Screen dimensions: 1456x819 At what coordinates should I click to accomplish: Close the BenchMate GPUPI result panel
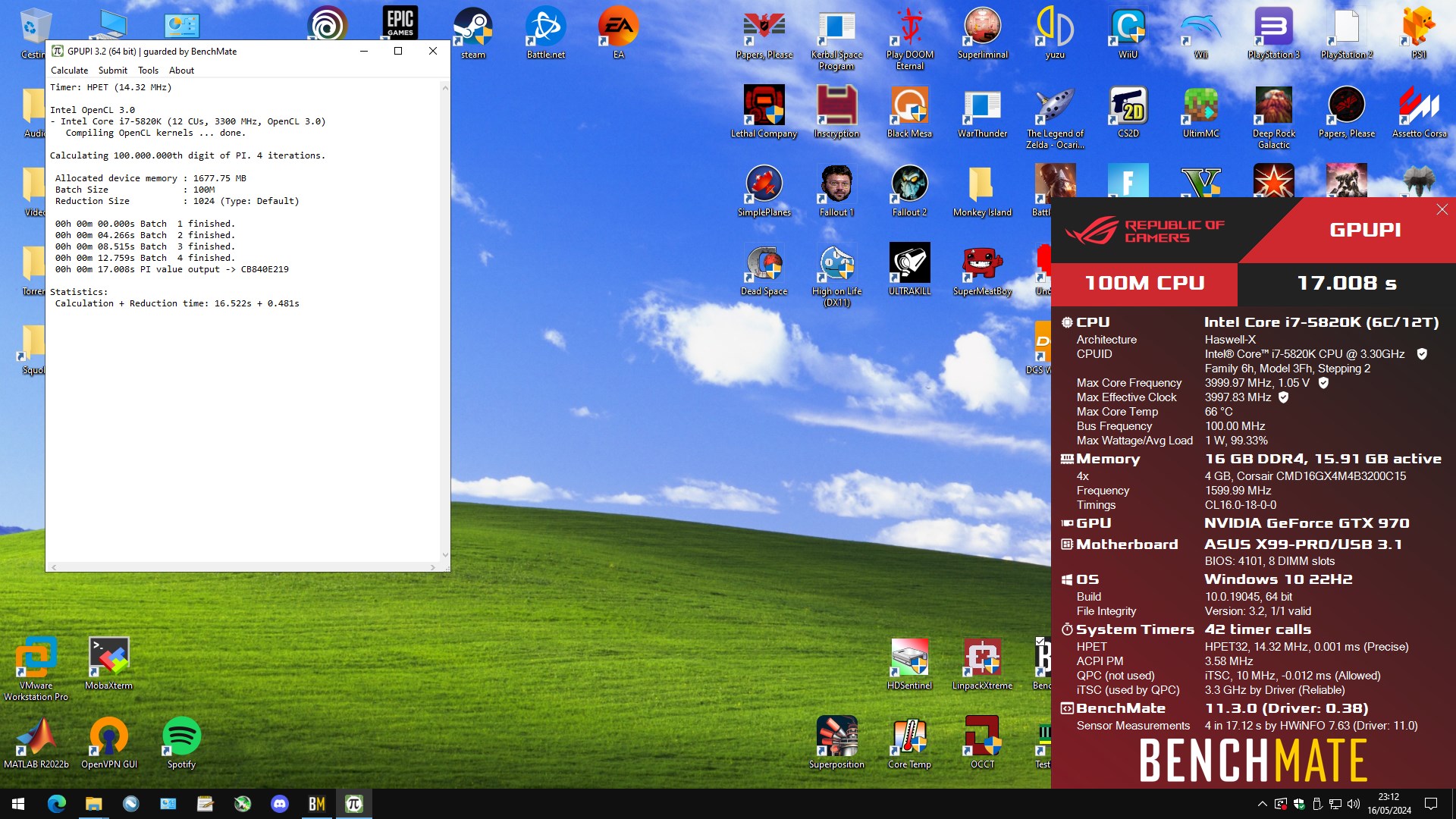tap(1442, 210)
